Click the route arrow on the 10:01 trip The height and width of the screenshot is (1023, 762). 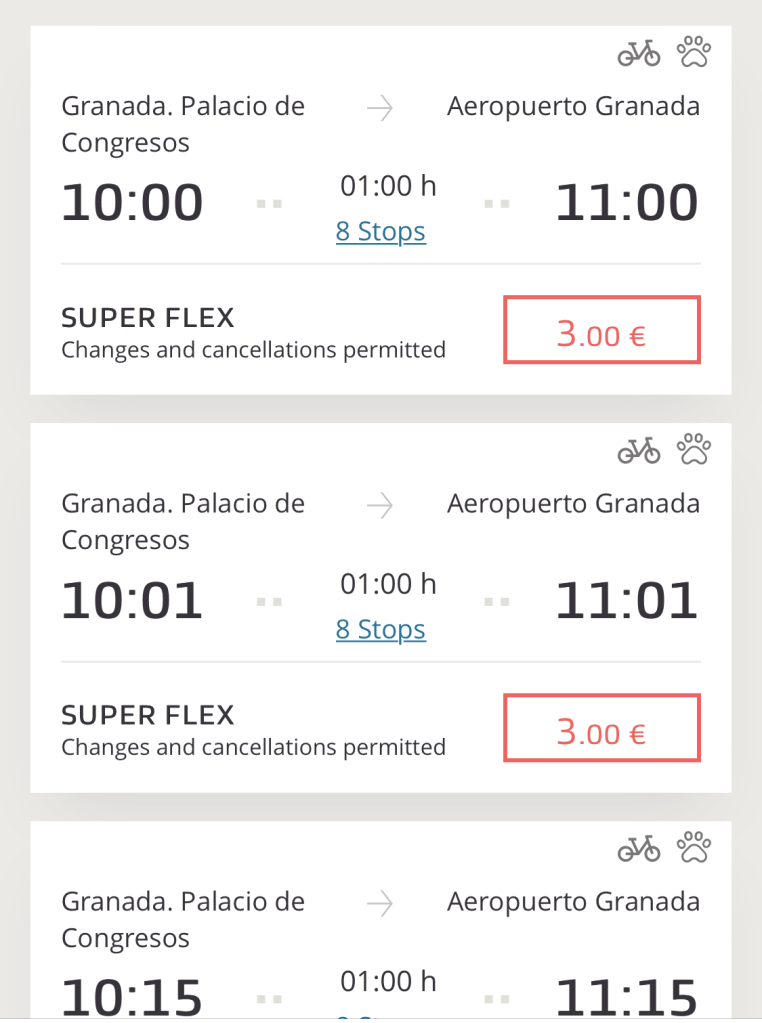(x=380, y=507)
